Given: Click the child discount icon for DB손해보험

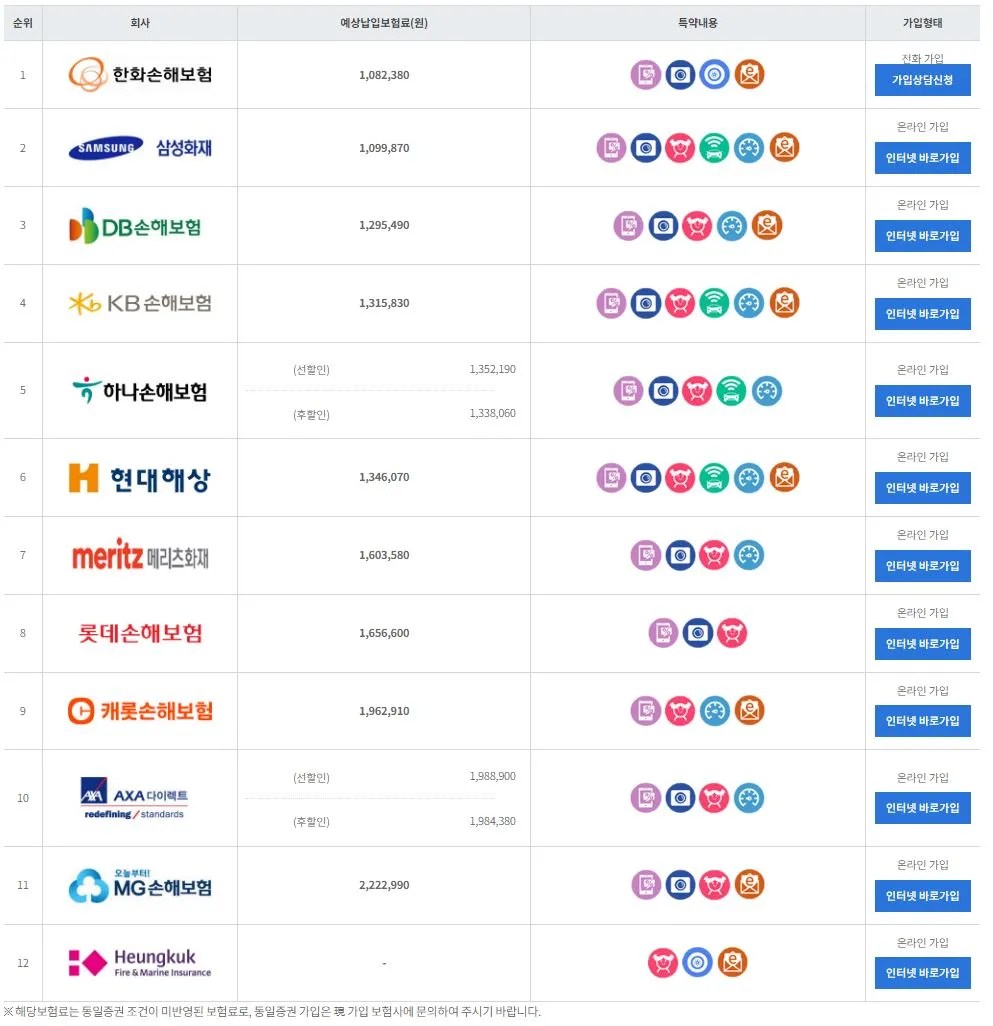Looking at the screenshot, I should coord(699,225).
